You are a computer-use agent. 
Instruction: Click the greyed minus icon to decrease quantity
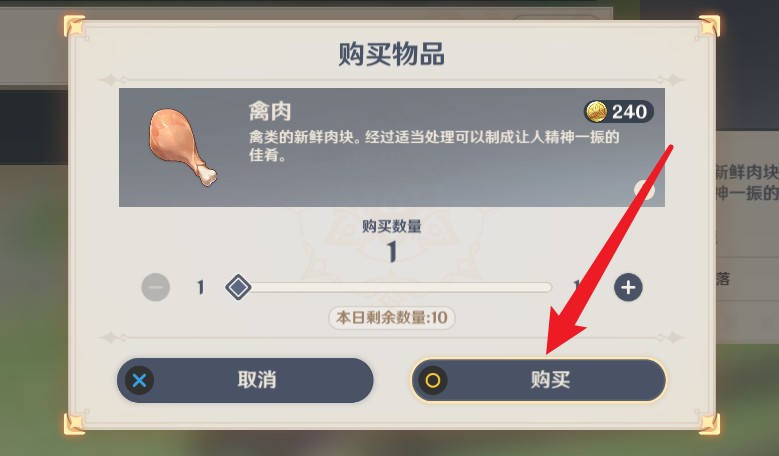pos(156,287)
